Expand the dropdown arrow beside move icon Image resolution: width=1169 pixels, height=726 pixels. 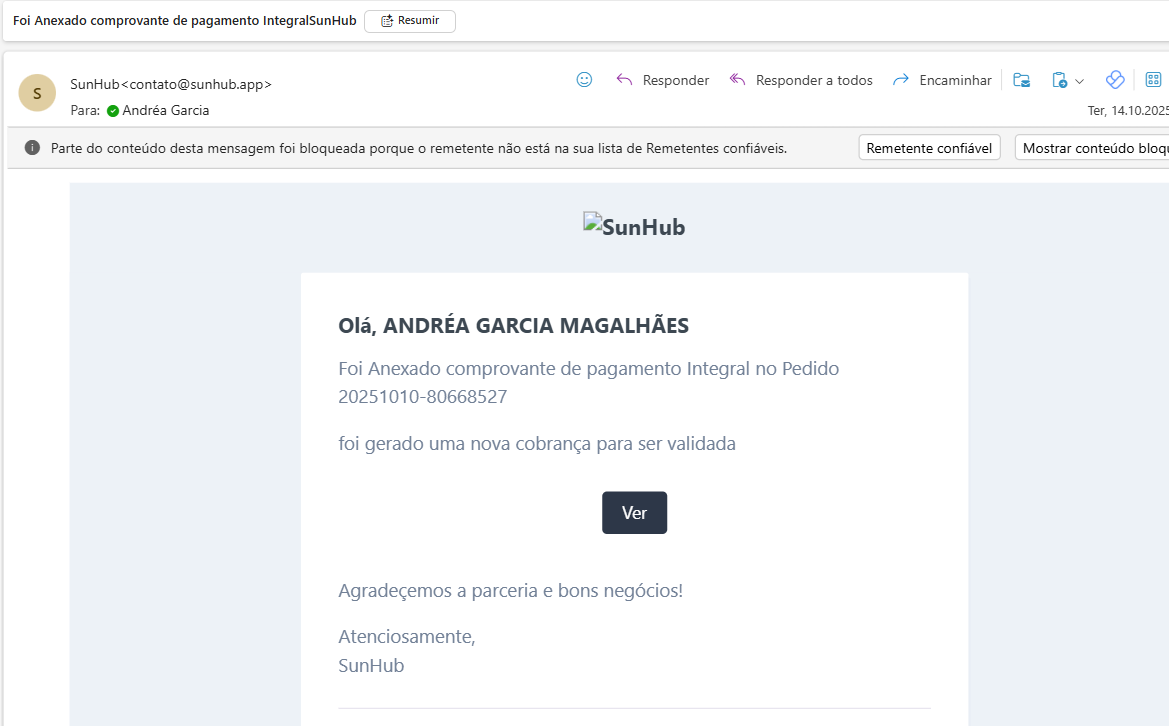pyautogui.click(x=1080, y=81)
